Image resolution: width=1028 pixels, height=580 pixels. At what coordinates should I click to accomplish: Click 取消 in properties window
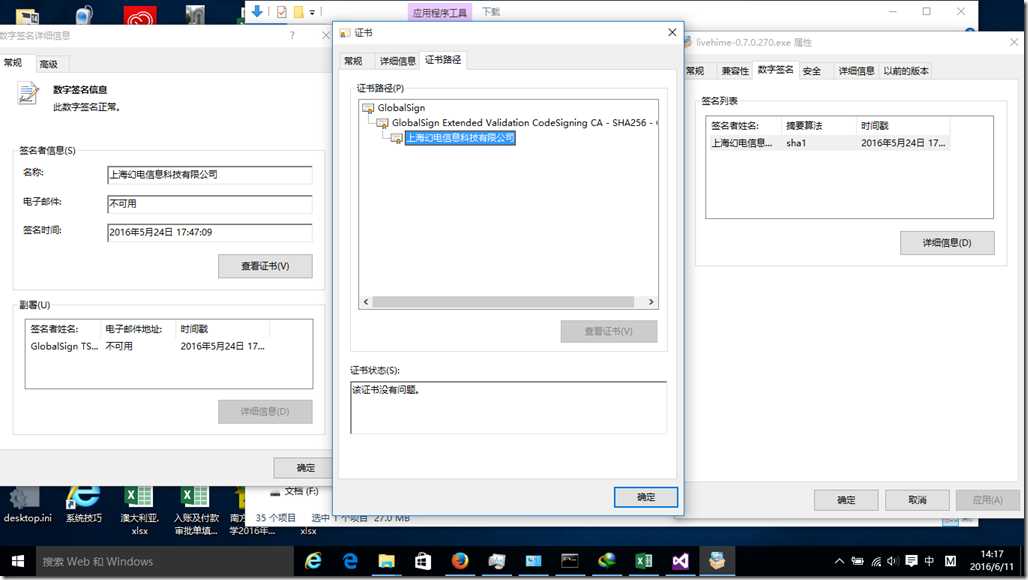(x=917, y=500)
